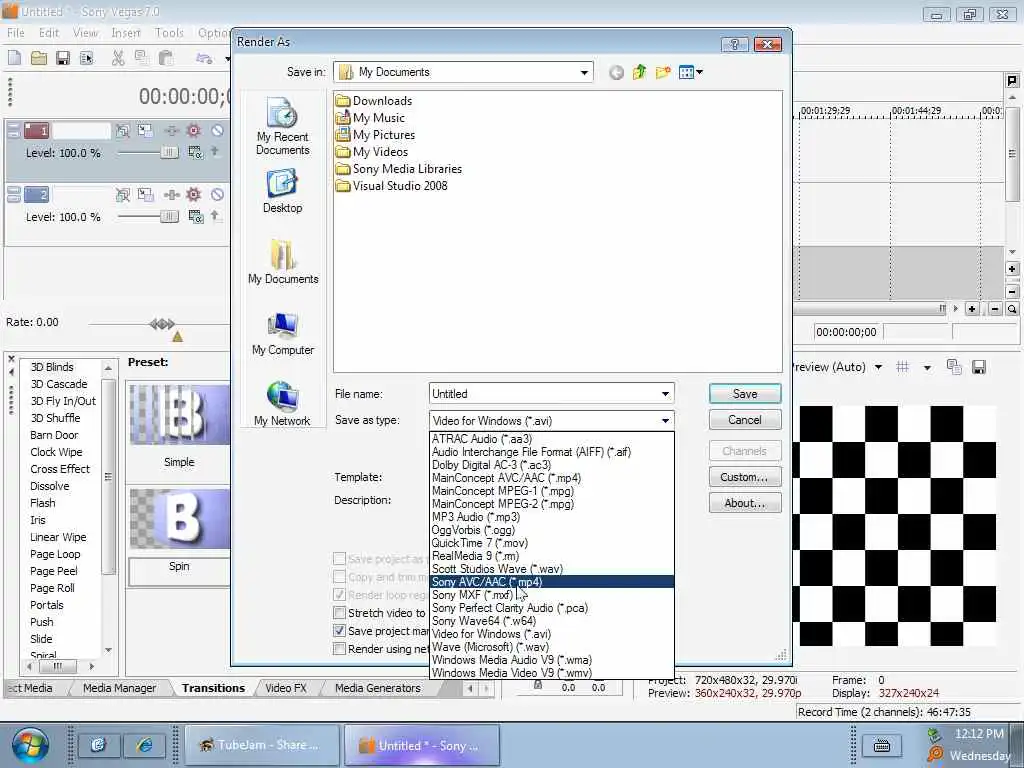
Task: Choose Windows Media Video V9 (*.wmv)
Action: coord(552,673)
